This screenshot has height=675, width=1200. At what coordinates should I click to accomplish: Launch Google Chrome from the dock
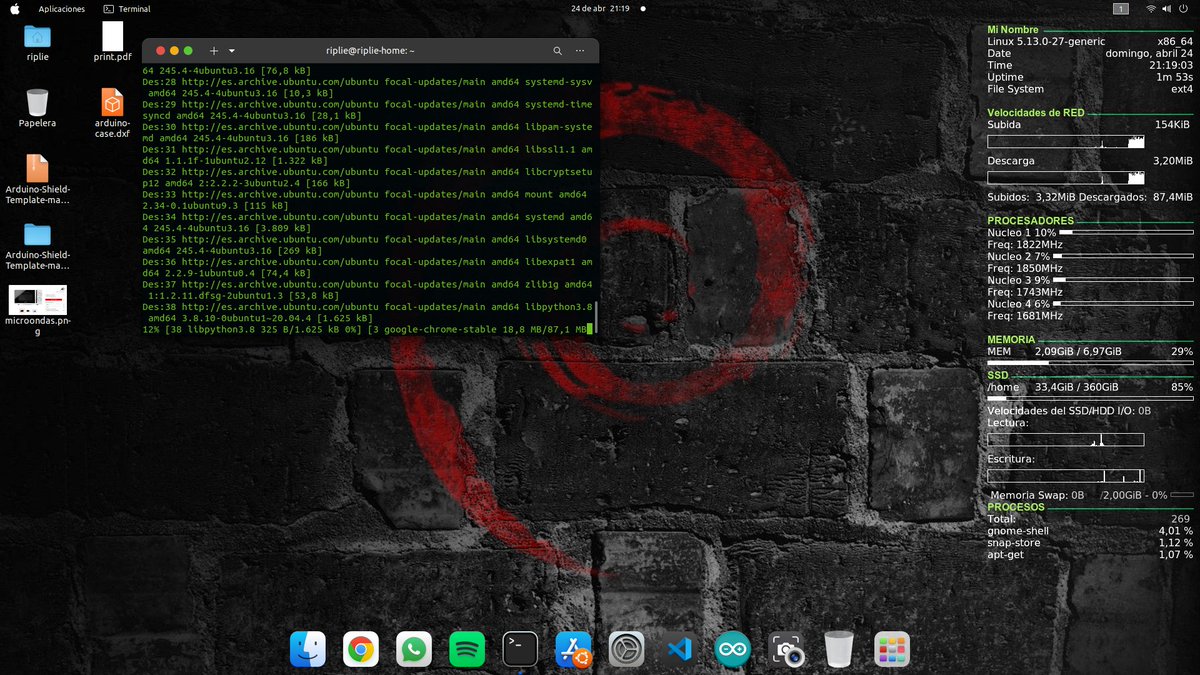click(x=361, y=650)
